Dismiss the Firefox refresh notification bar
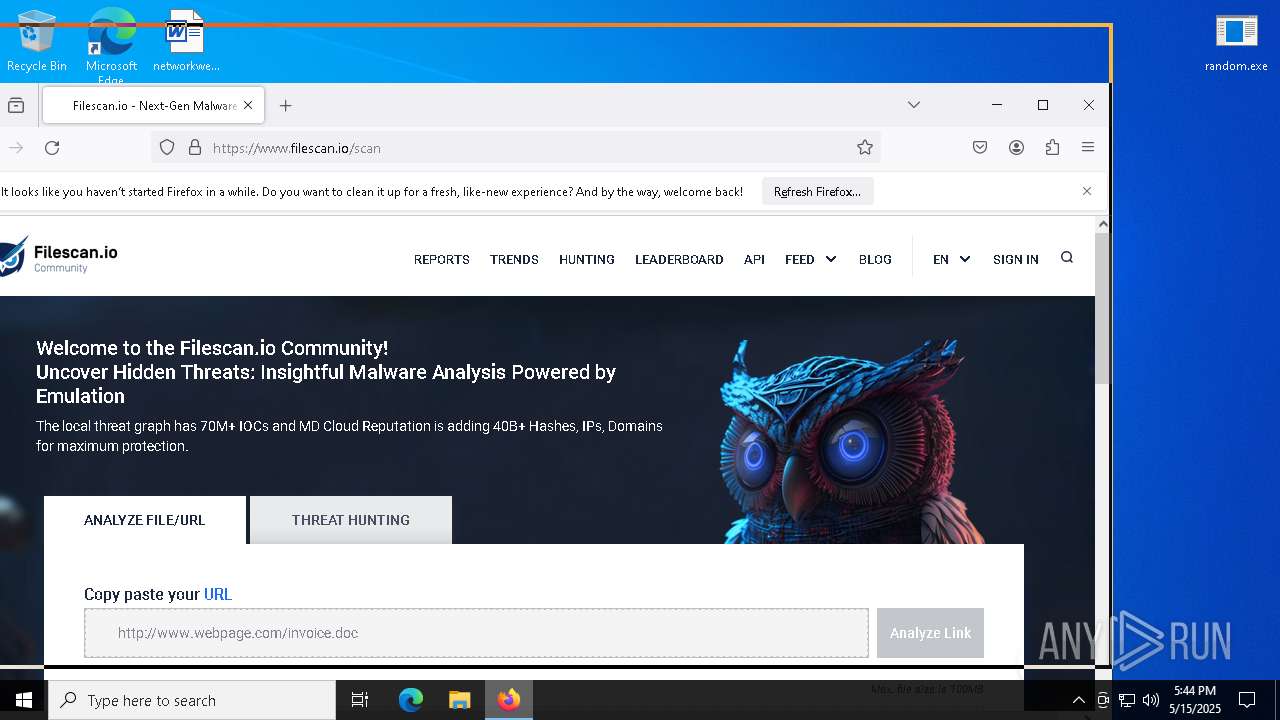1280x720 pixels. tap(1087, 191)
